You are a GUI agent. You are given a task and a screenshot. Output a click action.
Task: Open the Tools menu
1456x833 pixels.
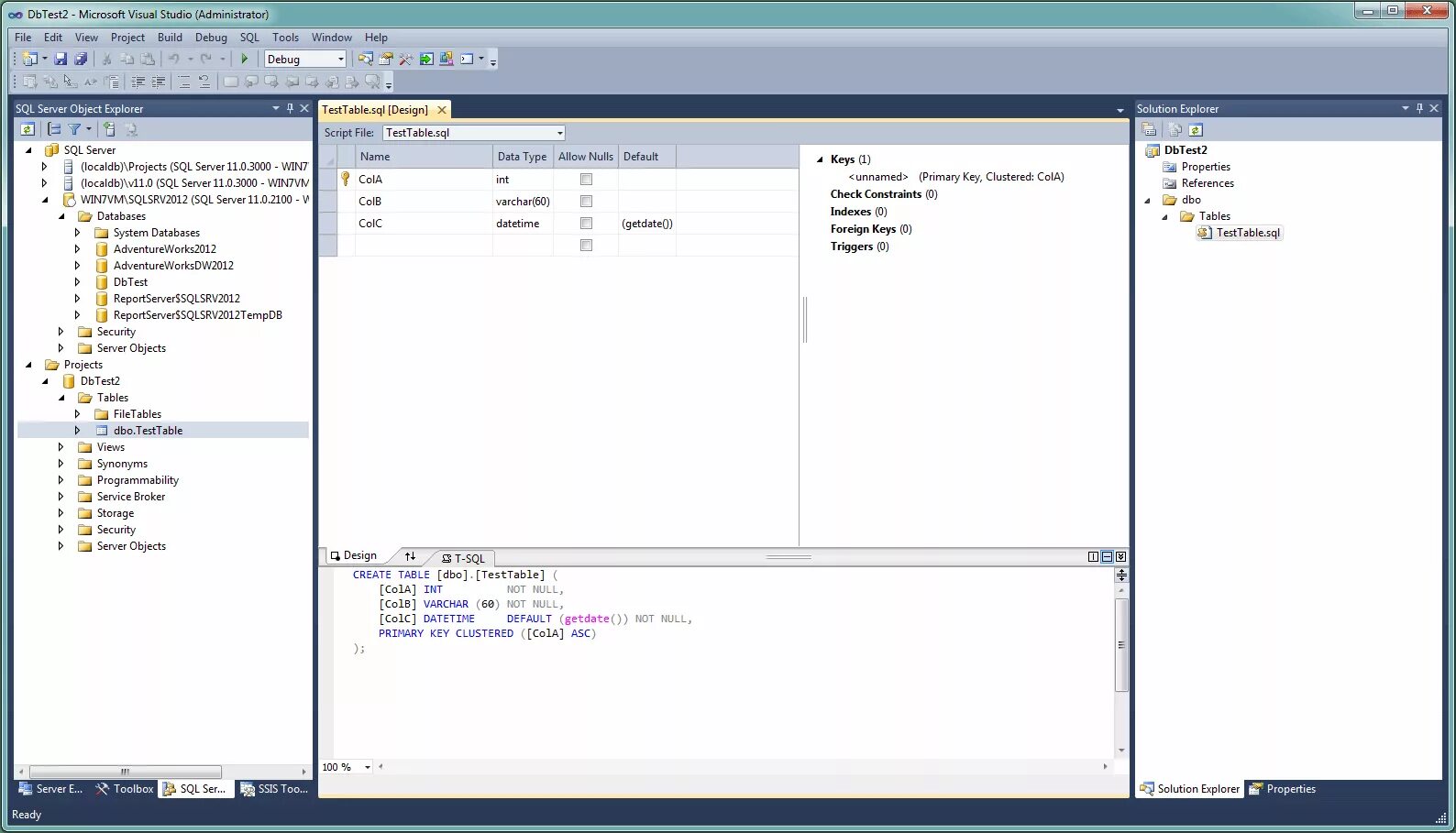pyautogui.click(x=285, y=38)
